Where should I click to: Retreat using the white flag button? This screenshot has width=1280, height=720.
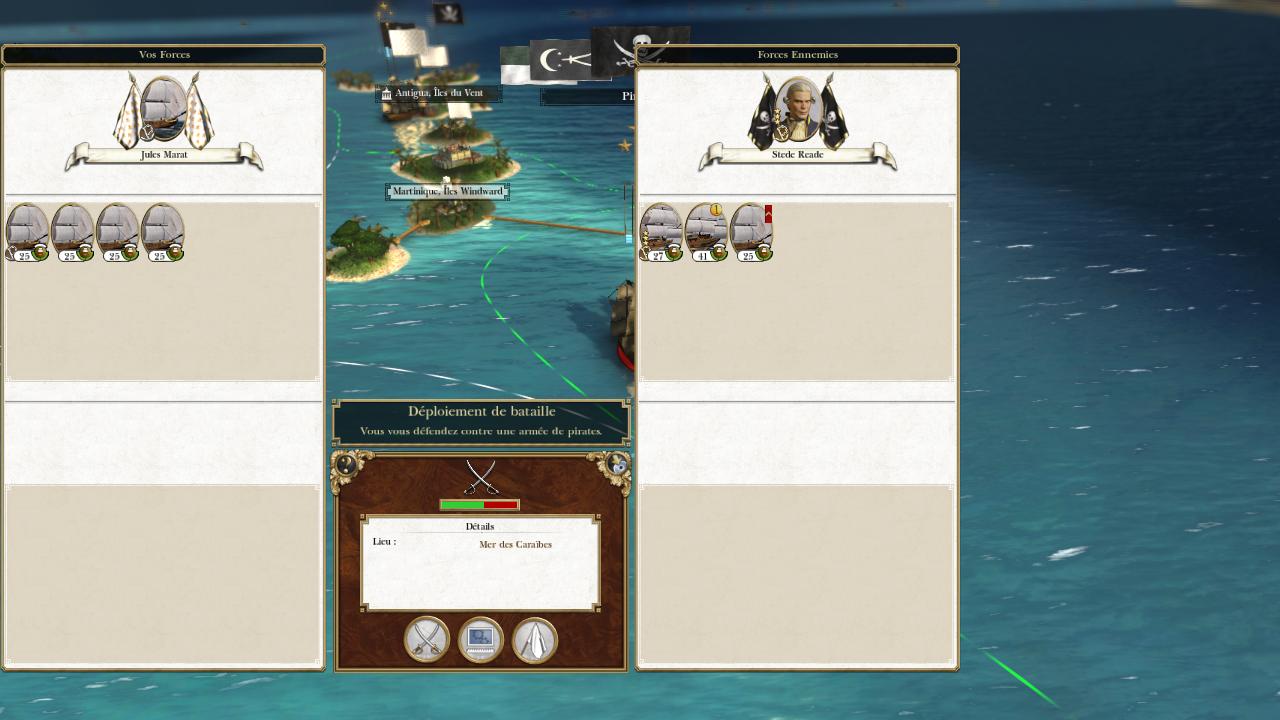[535, 640]
